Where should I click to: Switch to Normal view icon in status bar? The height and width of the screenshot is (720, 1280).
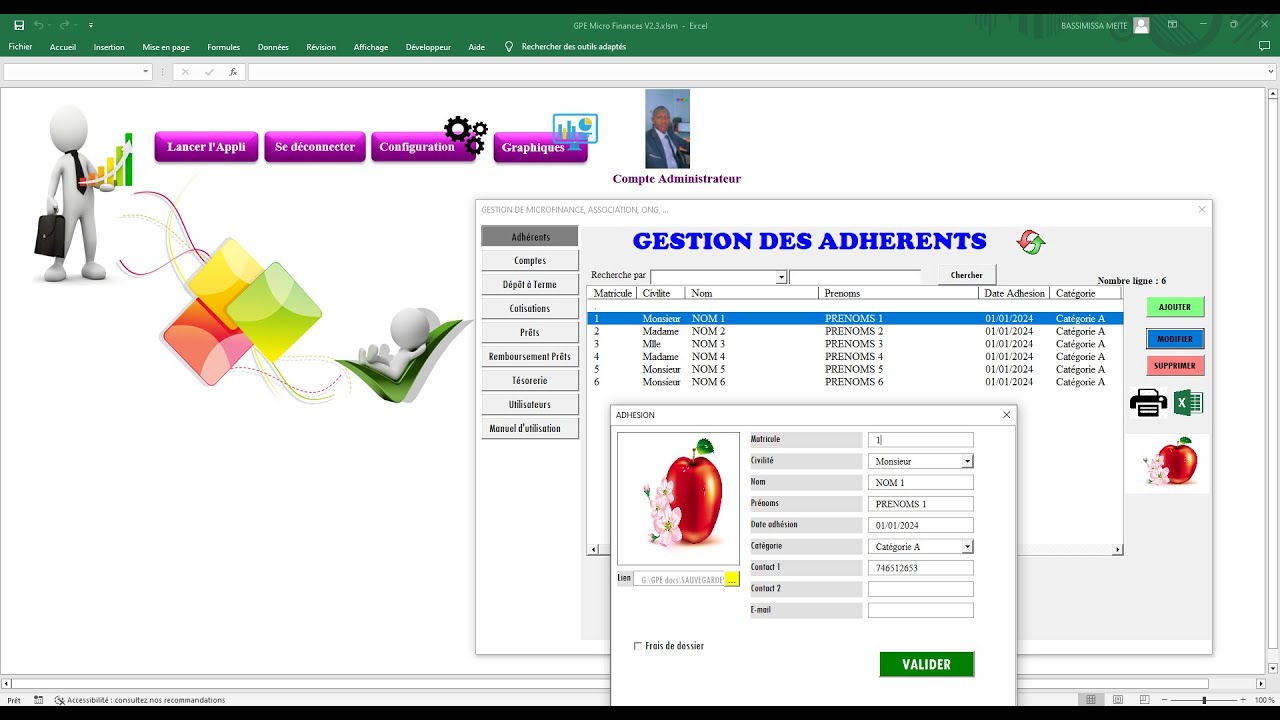pos(1091,700)
